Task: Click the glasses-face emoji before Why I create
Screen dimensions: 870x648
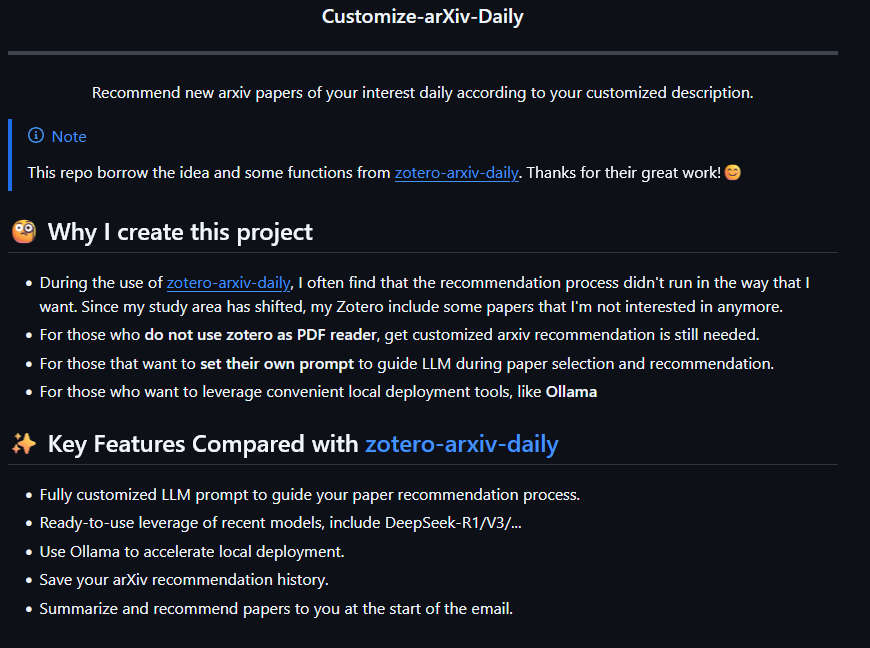Action: click(x=24, y=232)
